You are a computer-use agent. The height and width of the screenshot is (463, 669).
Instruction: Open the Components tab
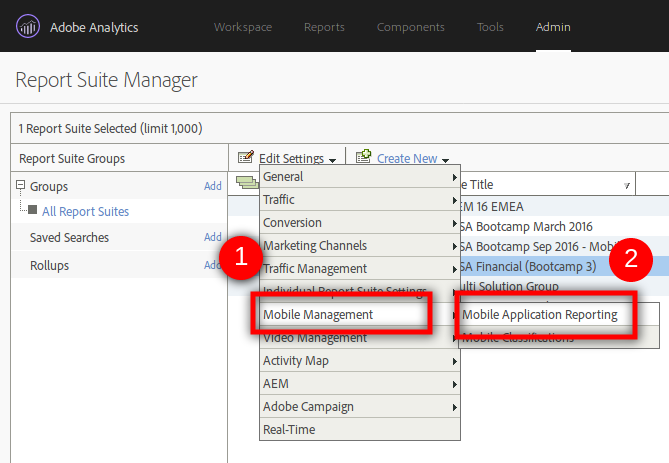pyautogui.click(x=410, y=27)
